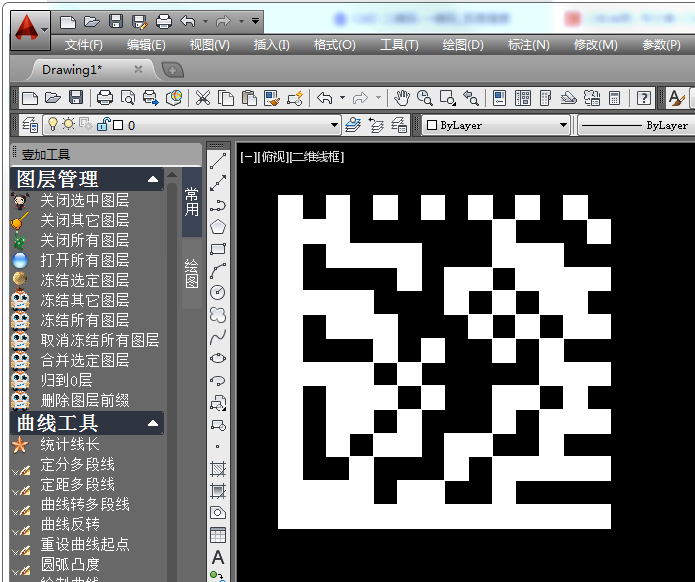This screenshot has height=582, width=695.
Task: Click the Layer Previous icon
Action: pyautogui.click(x=376, y=125)
